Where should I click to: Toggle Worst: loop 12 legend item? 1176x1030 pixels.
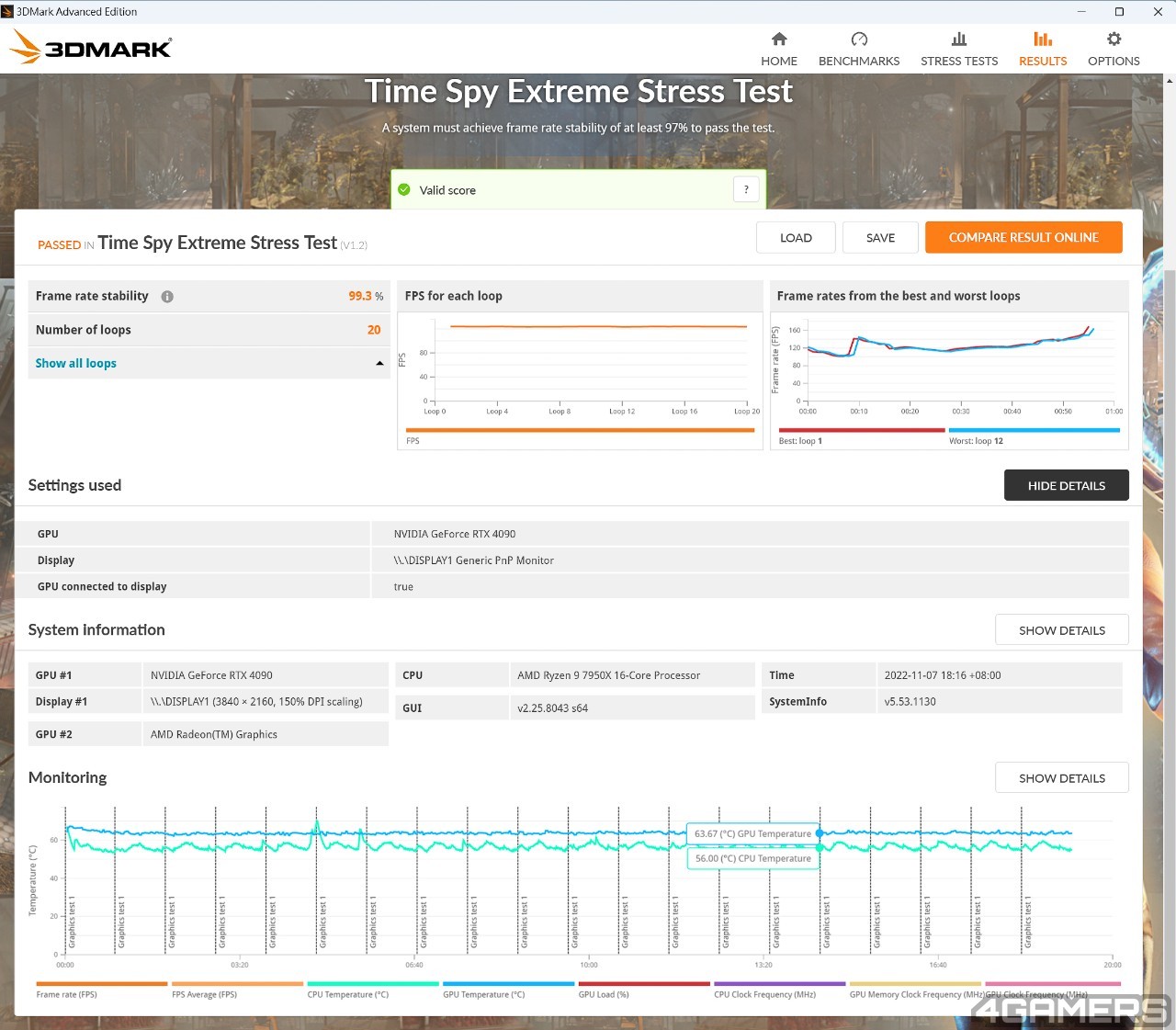1034,435
